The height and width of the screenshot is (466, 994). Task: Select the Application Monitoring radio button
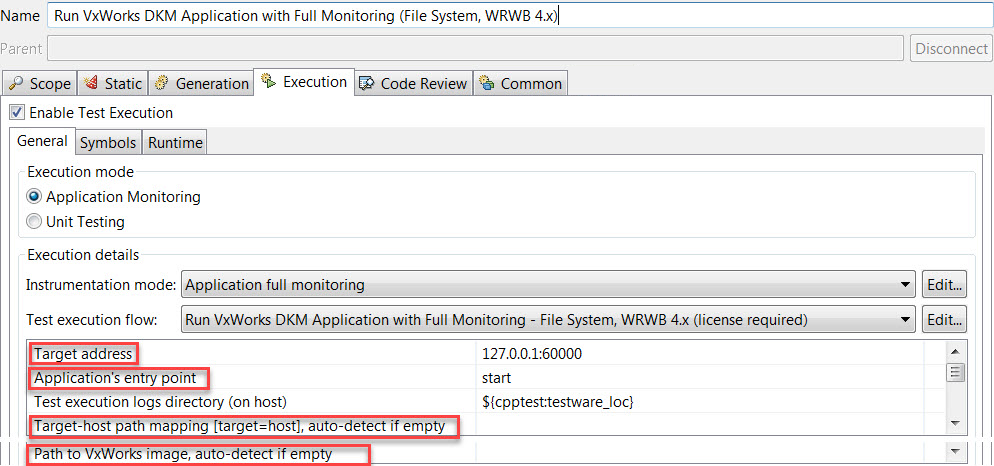tap(34, 197)
